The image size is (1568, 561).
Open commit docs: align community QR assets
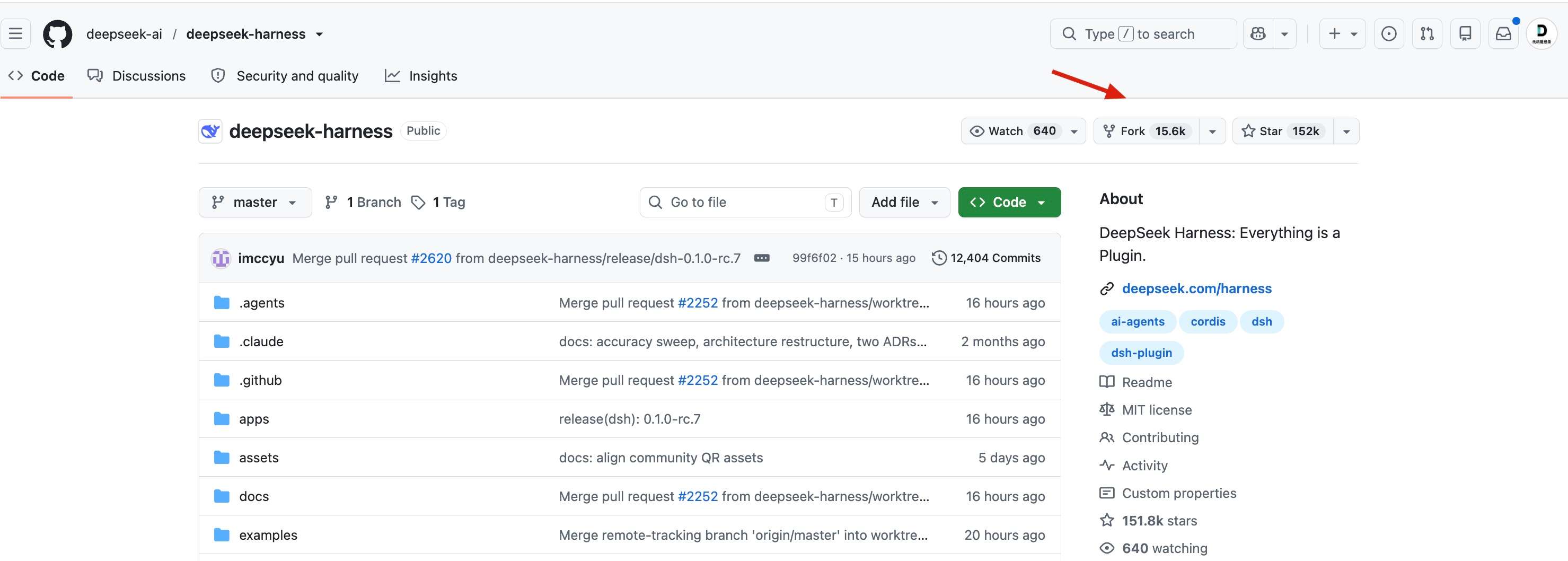click(660, 458)
